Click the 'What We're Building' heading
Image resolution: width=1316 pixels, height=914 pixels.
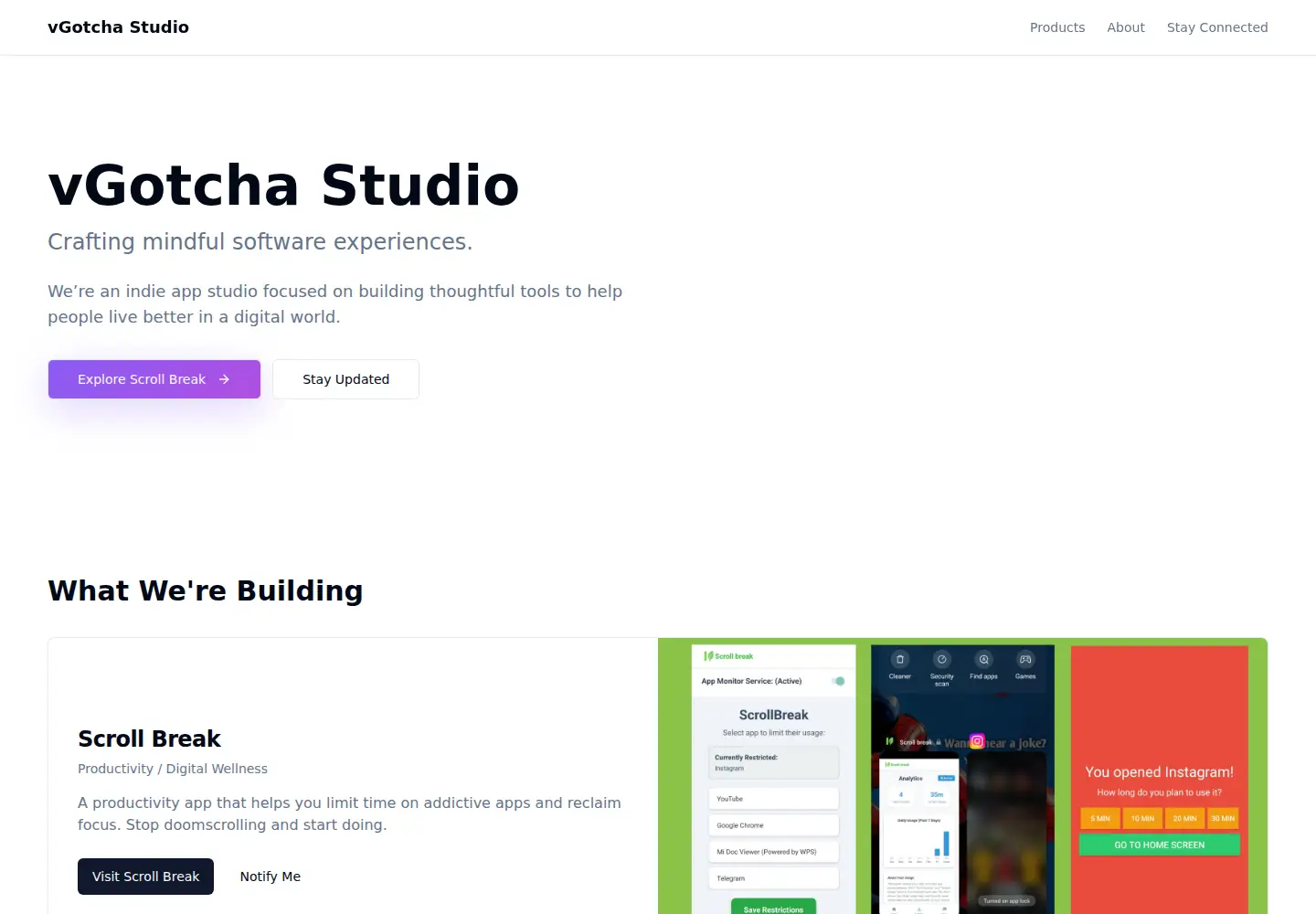coord(206,590)
